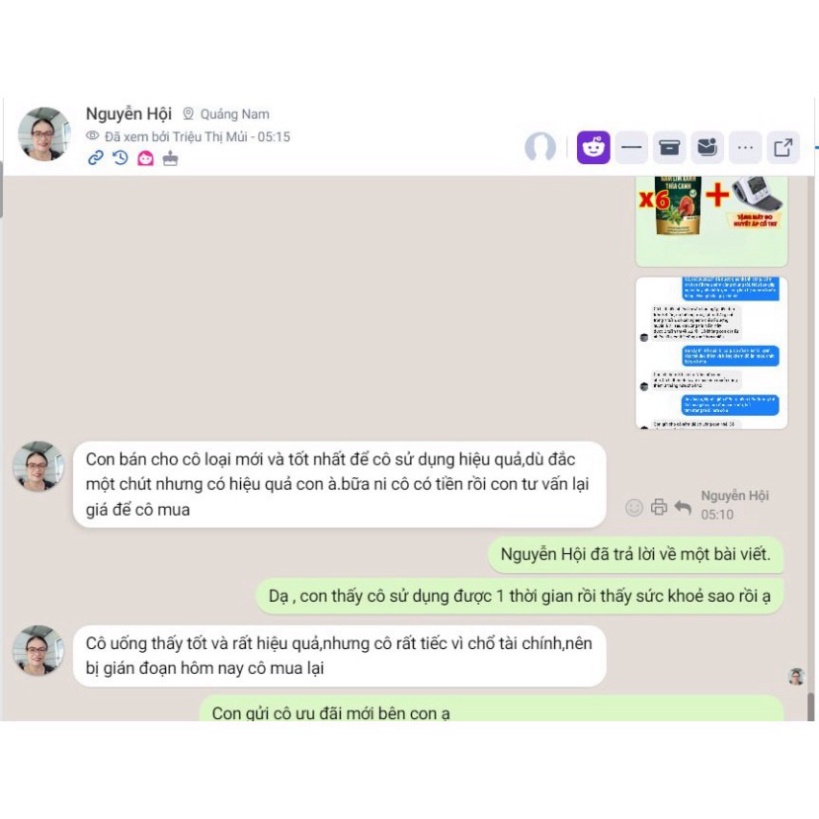
Task: Add emoji reaction to 05:10 message
Action: click(x=634, y=507)
